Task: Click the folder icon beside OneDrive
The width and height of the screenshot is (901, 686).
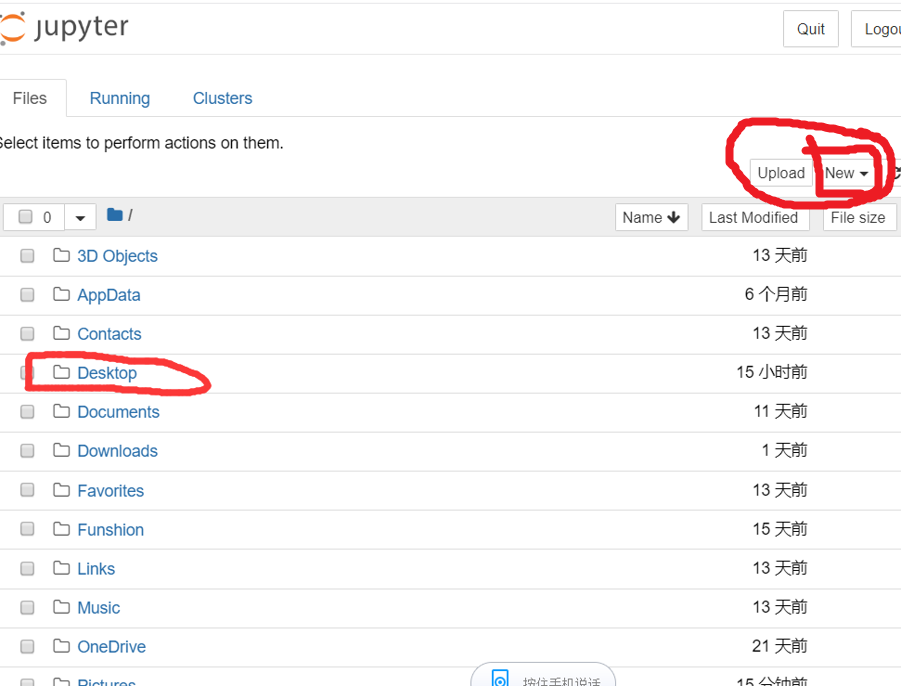Action: click(61, 646)
